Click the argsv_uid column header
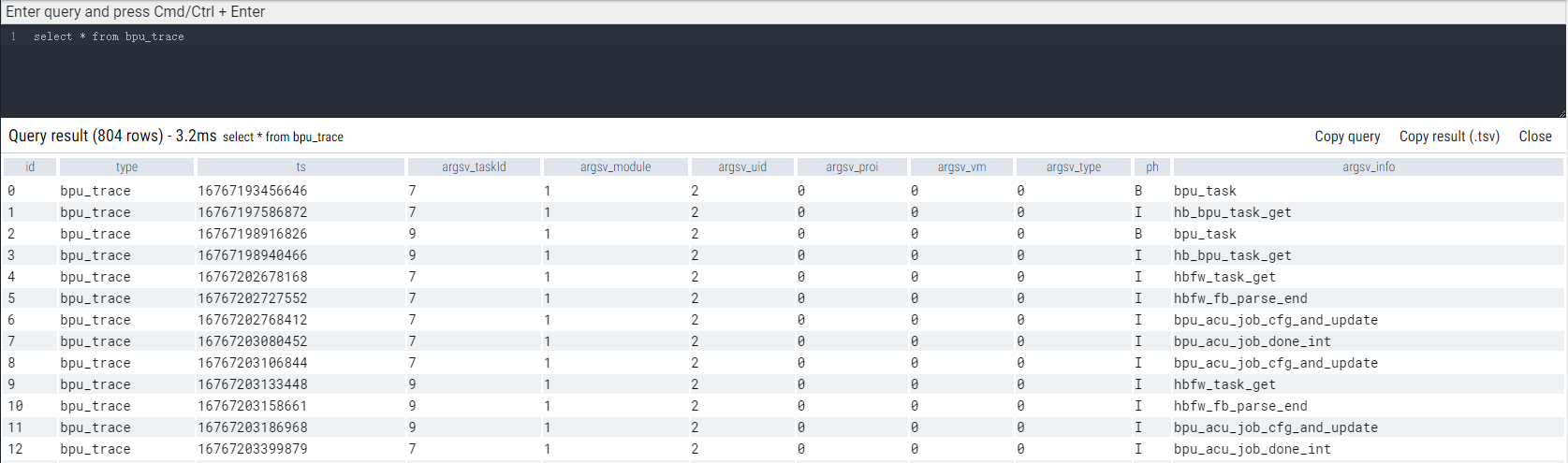This screenshot has height=463, width=1568. [742, 167]
